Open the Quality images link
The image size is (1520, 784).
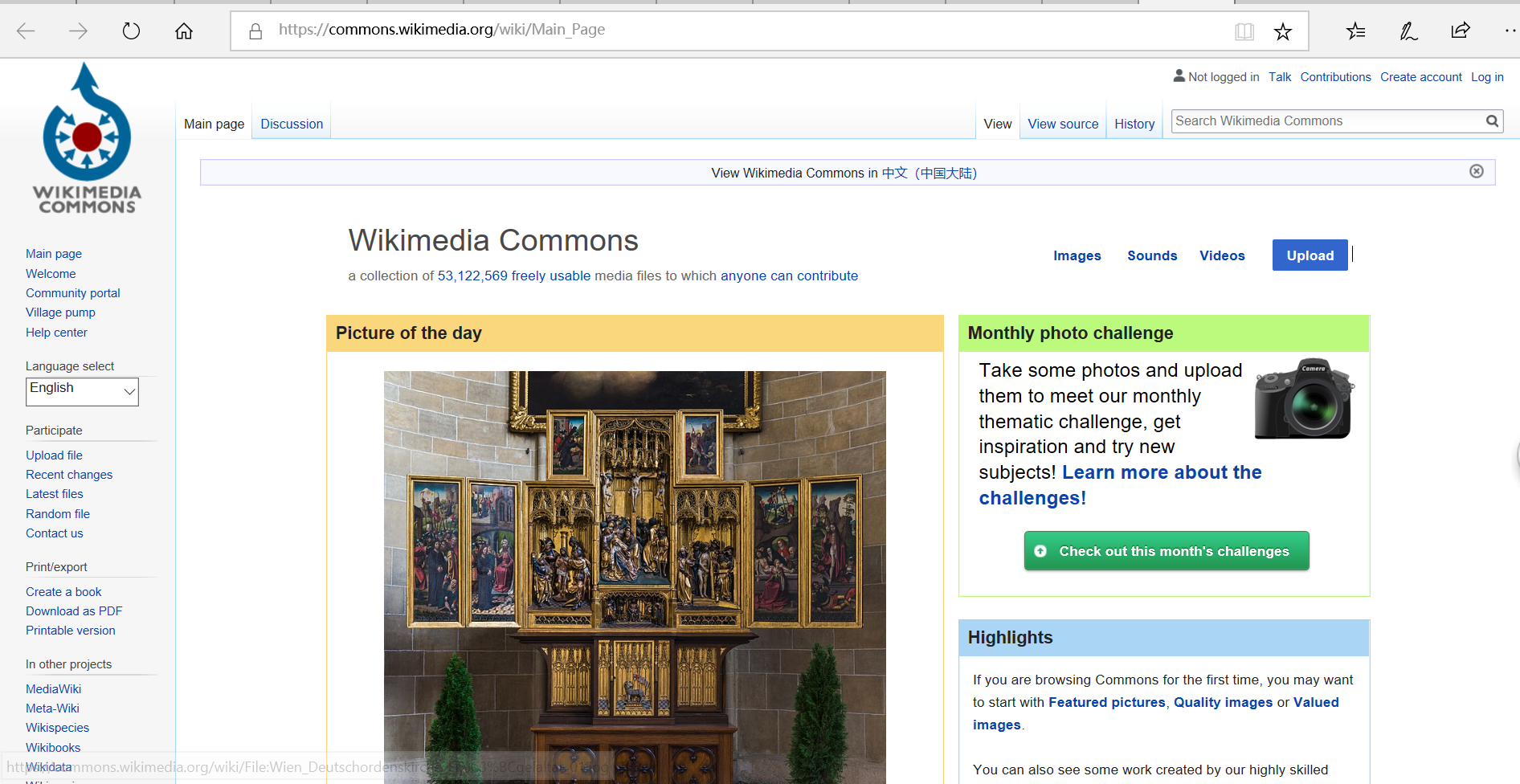(1223, 702)
